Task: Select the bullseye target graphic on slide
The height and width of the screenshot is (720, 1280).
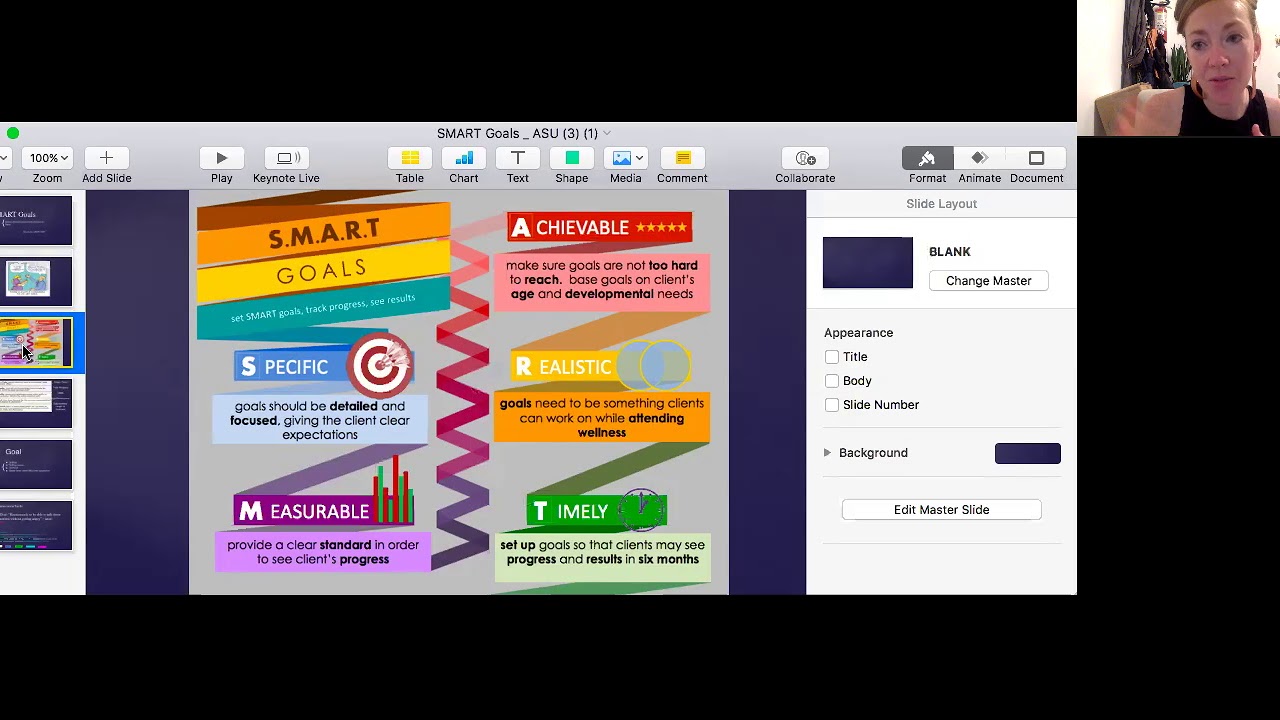Action: pos(379,364)
